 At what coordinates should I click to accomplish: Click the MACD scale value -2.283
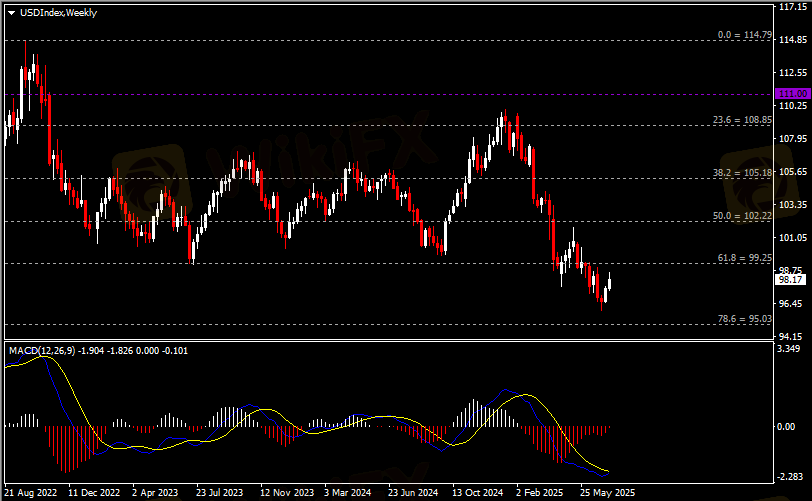[789, 476]
